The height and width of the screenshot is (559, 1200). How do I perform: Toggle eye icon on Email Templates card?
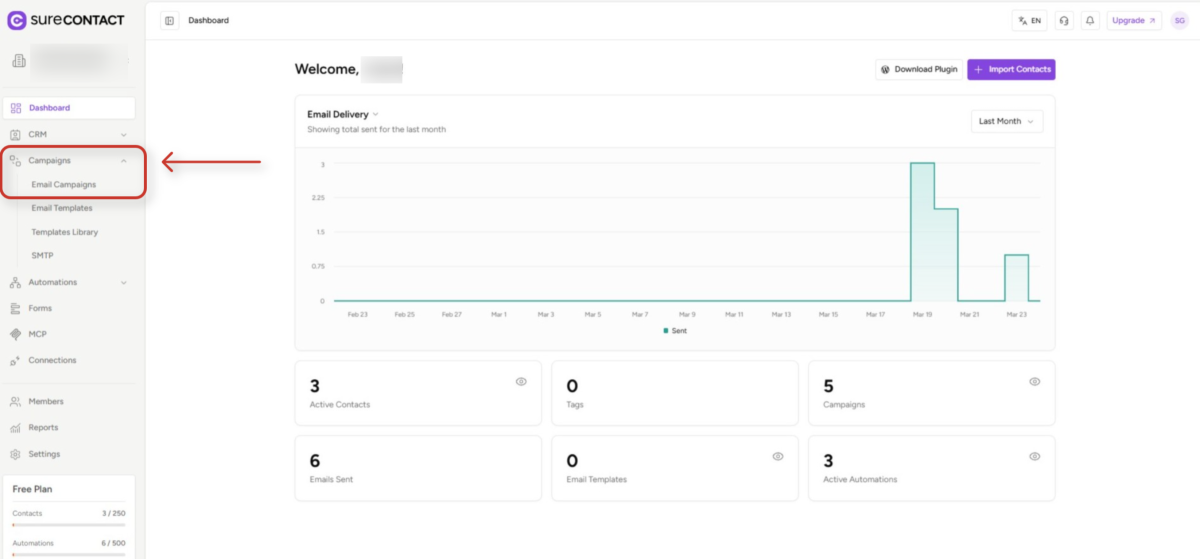tap(778, 456)
